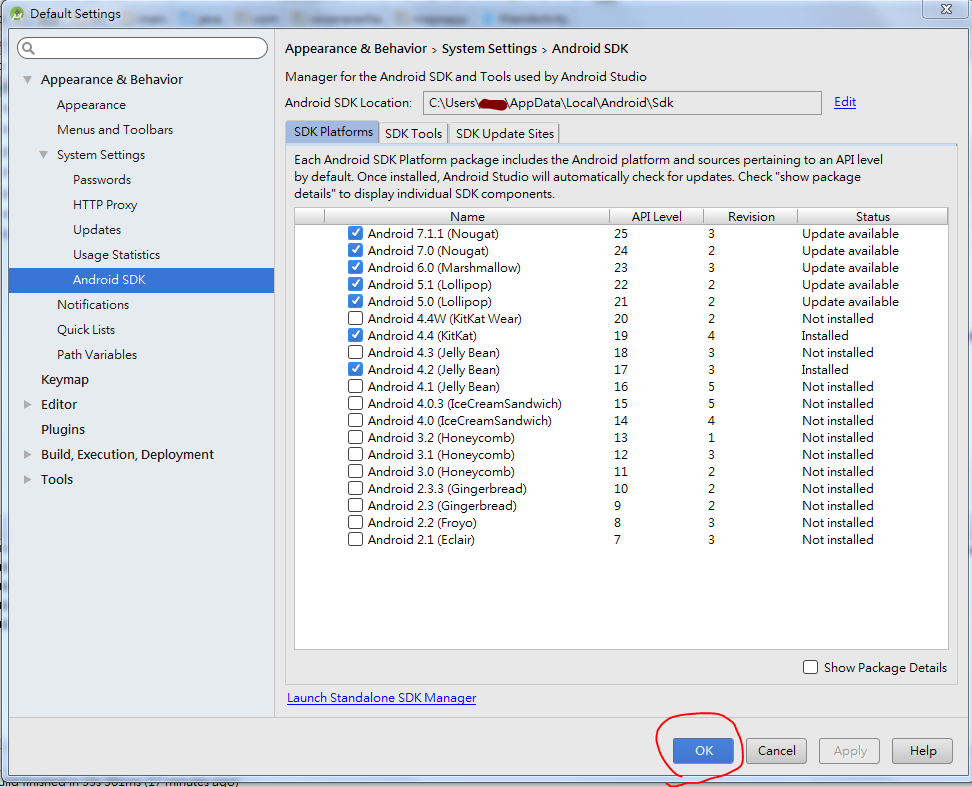Check Android 2.2 (Froyo) checkbox
972x787 pixels.
coord(355,522)
